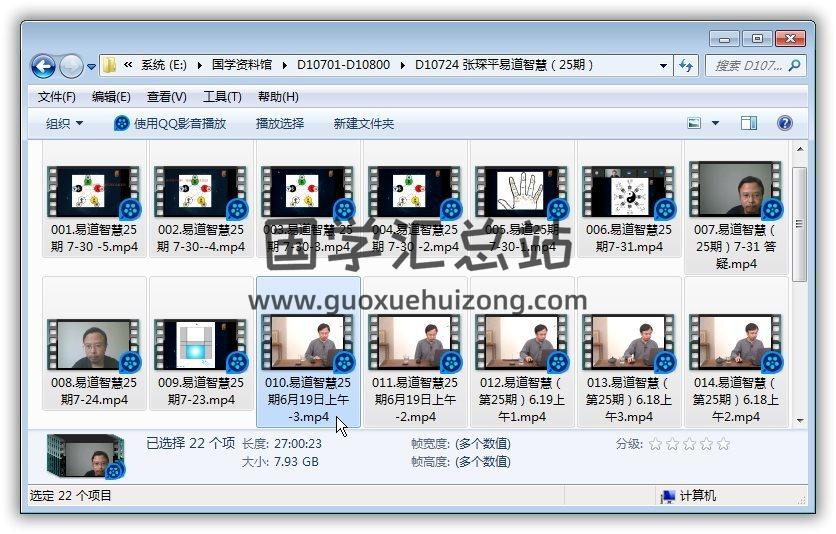Viewport: 836px width, 534px height.
Task: Show hidden breadcrumb levels with the double chevron
Action: [128, 65]
